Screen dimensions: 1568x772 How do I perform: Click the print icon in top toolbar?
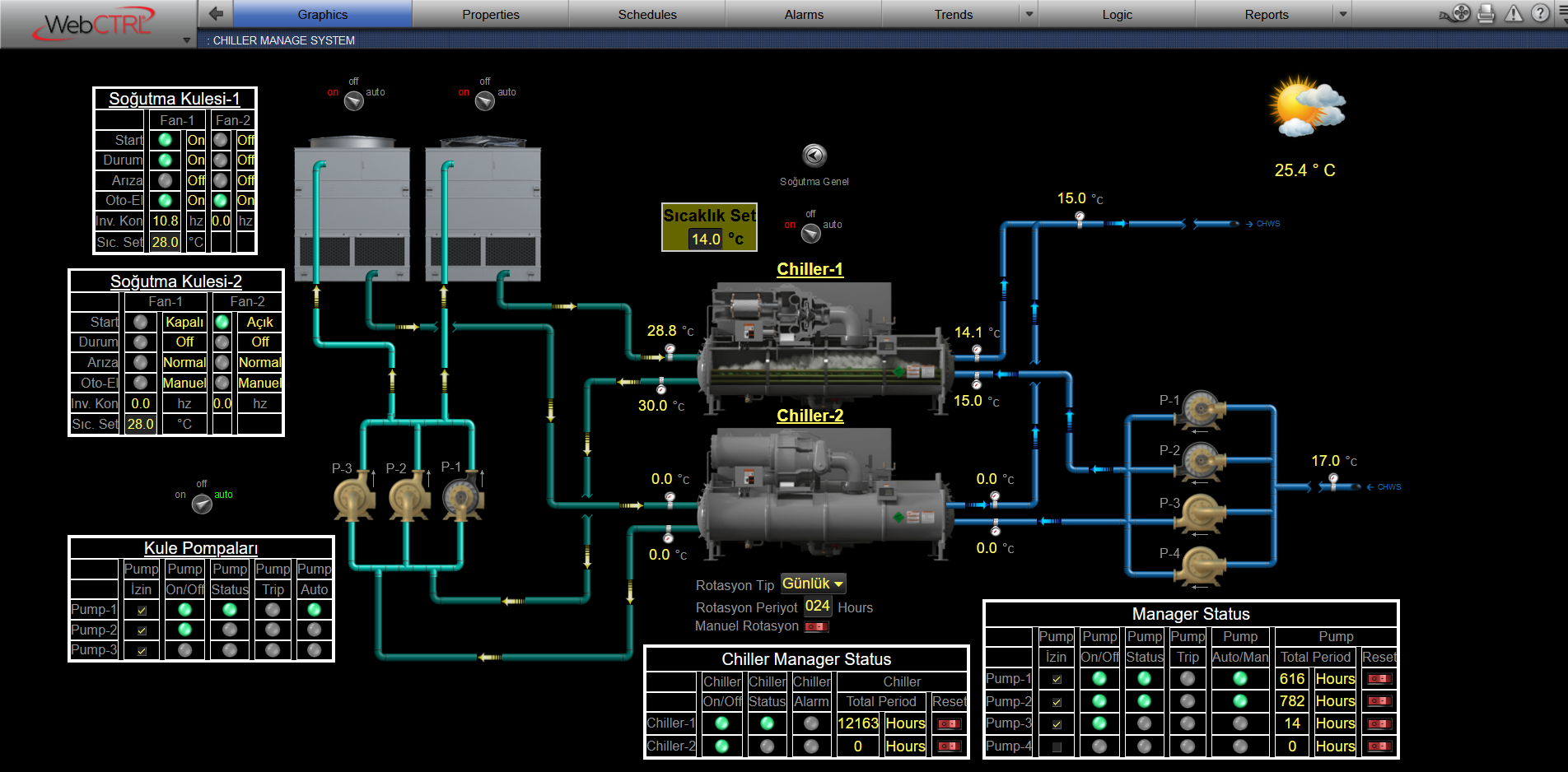1486,14
